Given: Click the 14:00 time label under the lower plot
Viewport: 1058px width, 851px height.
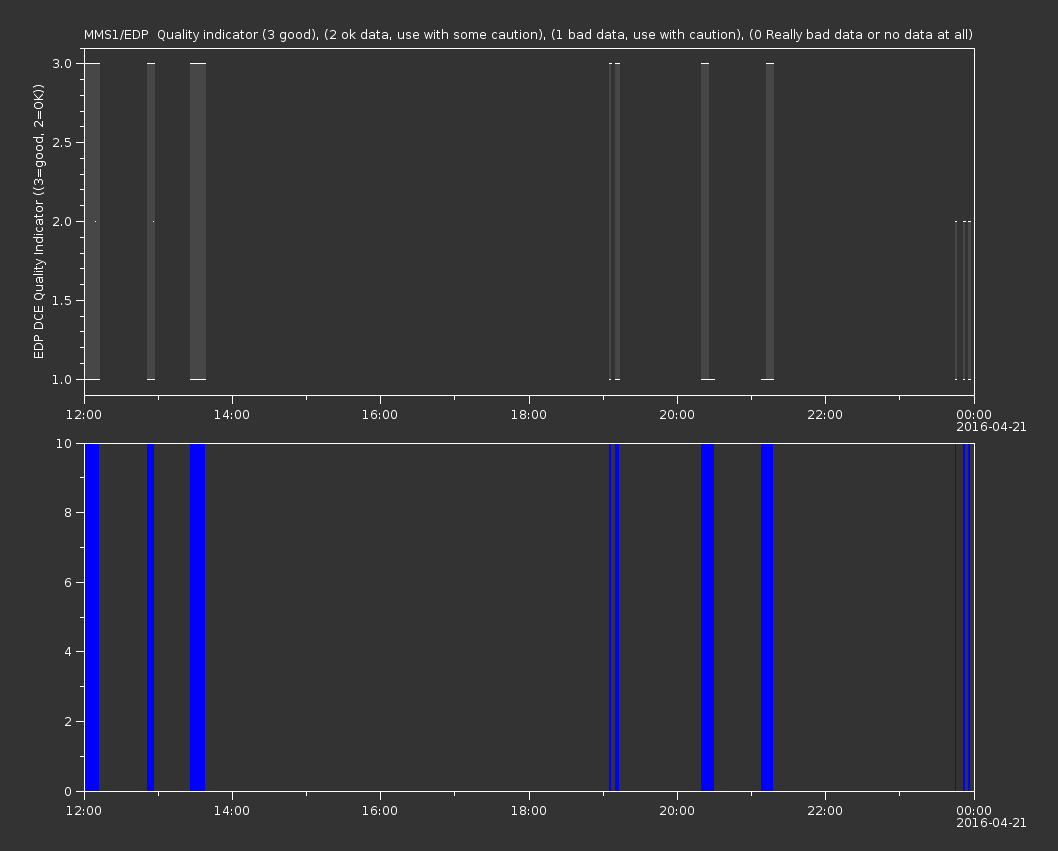Looking at the screenshot, I should 231,811.
